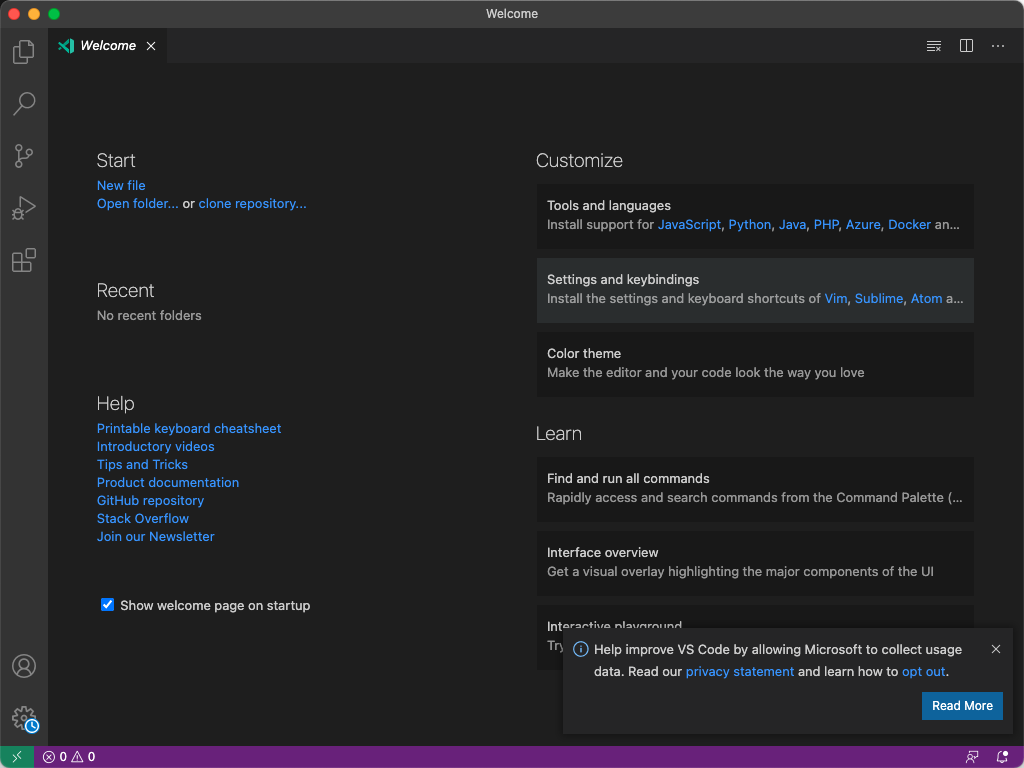The image size is (1024, 768).
Task: Open the notifications bell in status bar
Action: 1002,756
